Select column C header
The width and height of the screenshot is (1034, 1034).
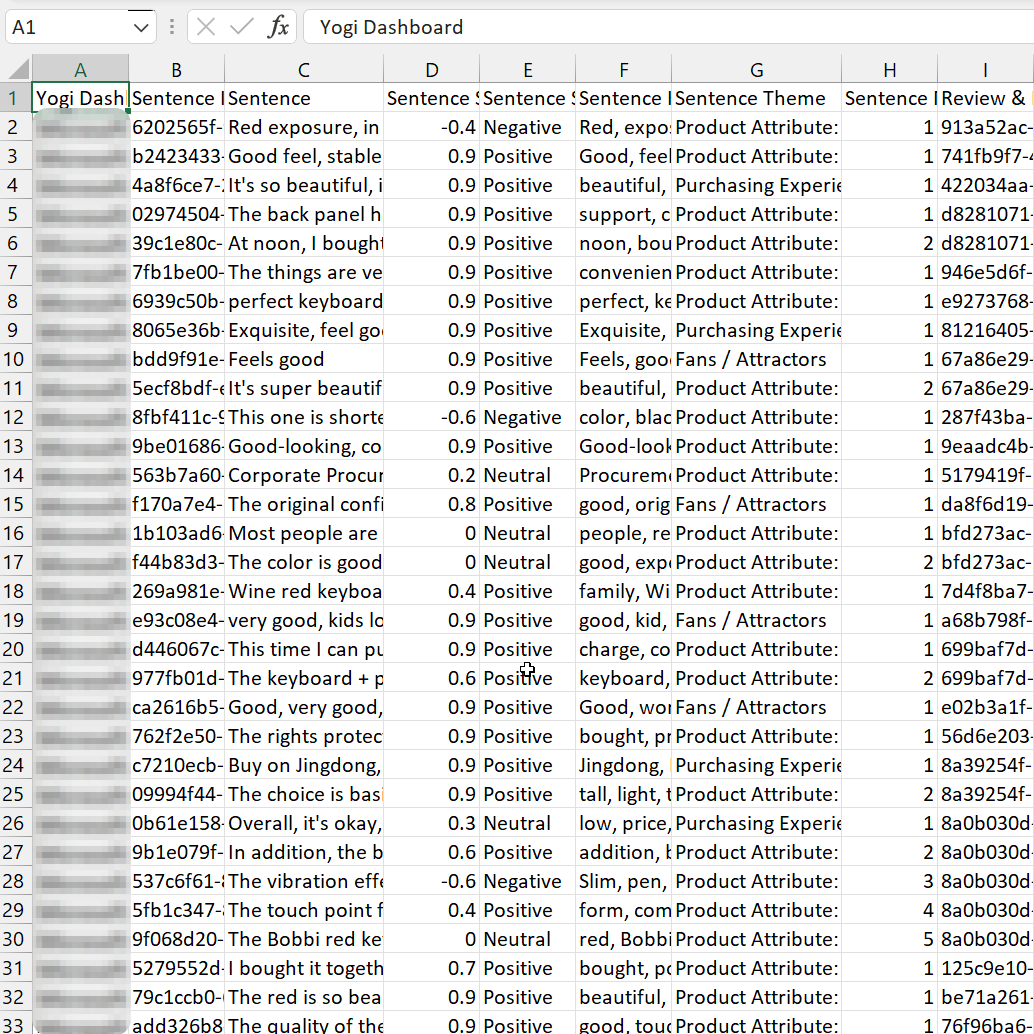click(x=303, y=69)
